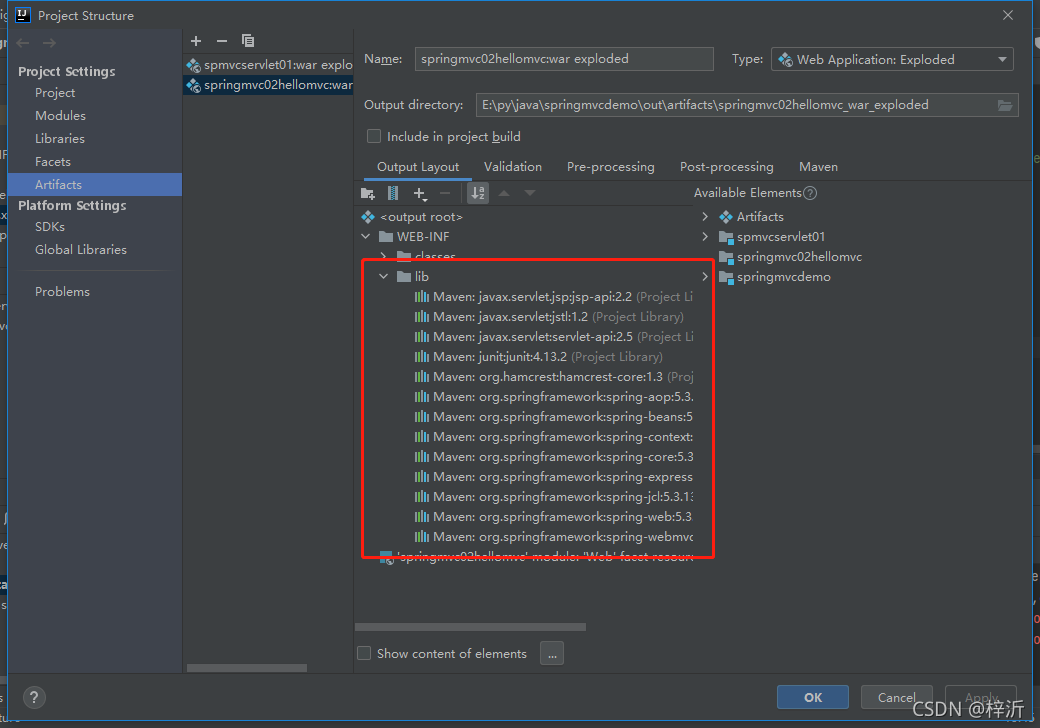The width and height of the screenshot is (1040, 728).
Task: Create archive in output layout toolbar
Action: pos(393,194)
